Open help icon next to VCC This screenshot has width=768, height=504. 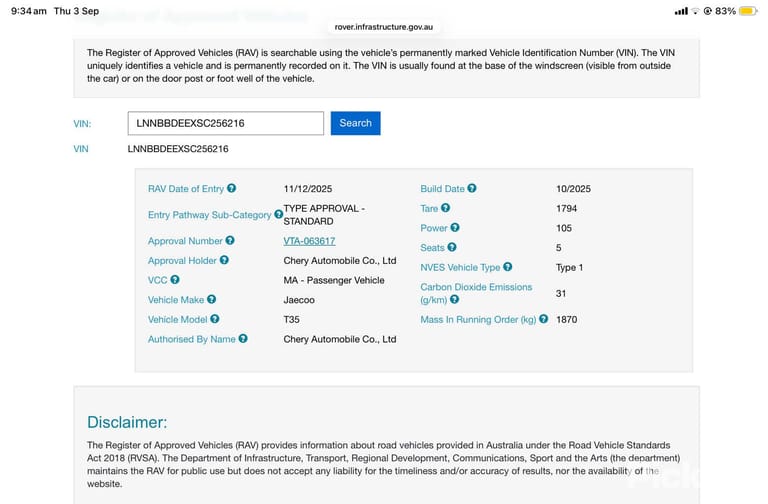[175, 280]
